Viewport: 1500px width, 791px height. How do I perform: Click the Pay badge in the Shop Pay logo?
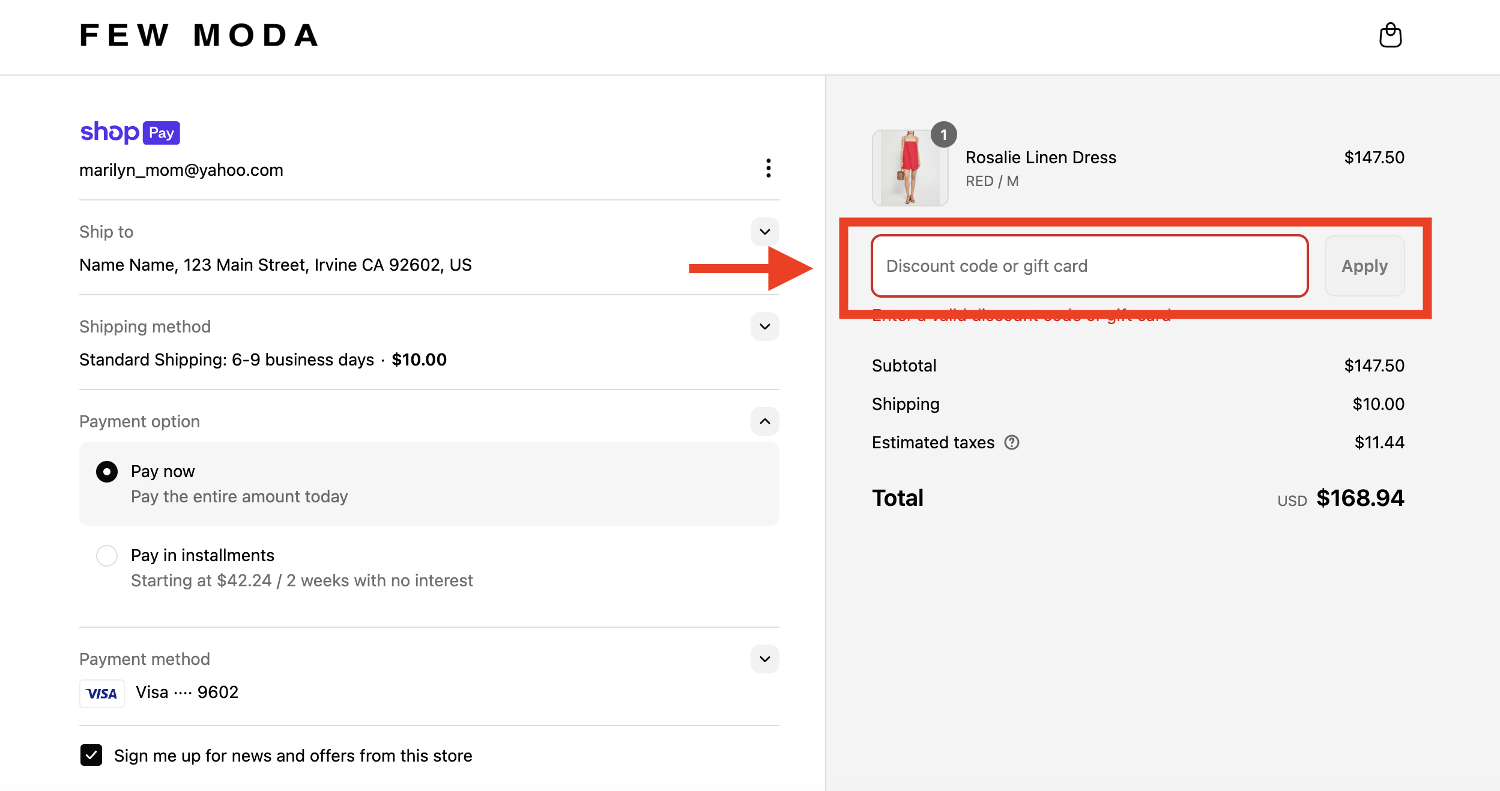pos(163,132)
